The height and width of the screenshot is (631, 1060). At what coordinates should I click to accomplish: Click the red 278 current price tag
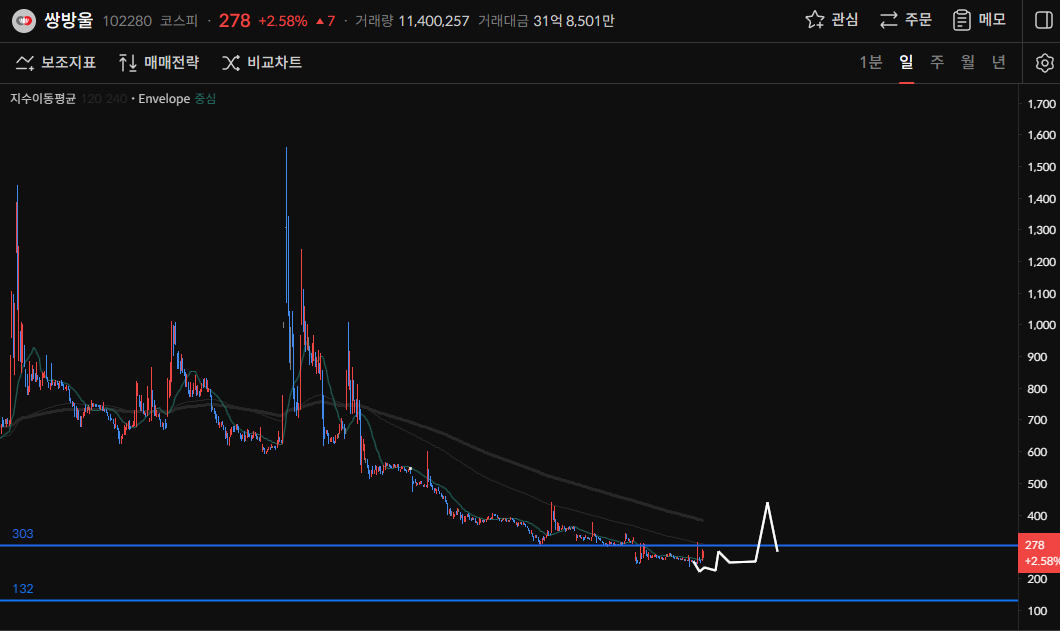coord(1038,552)
